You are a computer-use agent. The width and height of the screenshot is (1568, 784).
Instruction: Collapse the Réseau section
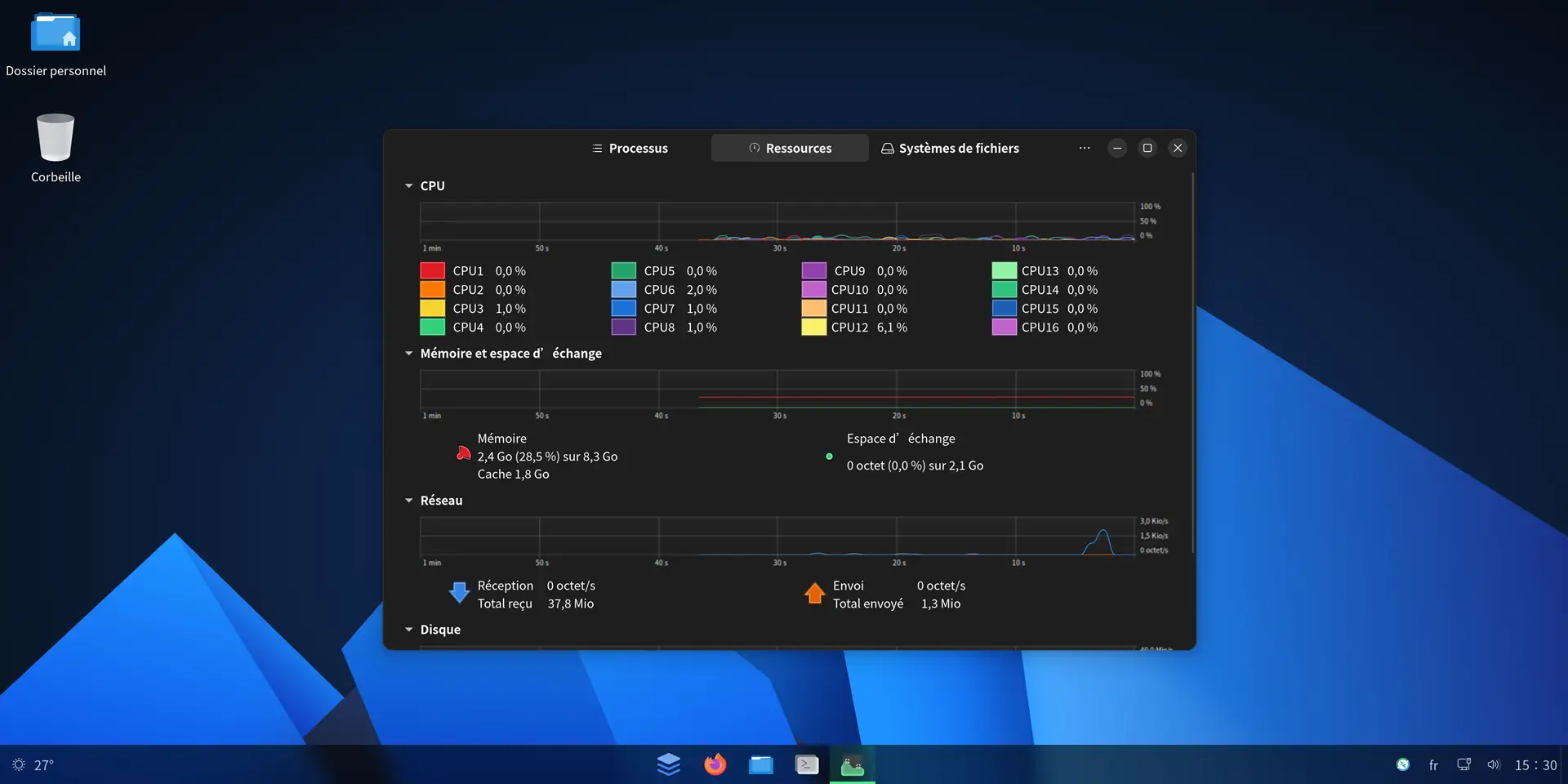pos(409,501)
